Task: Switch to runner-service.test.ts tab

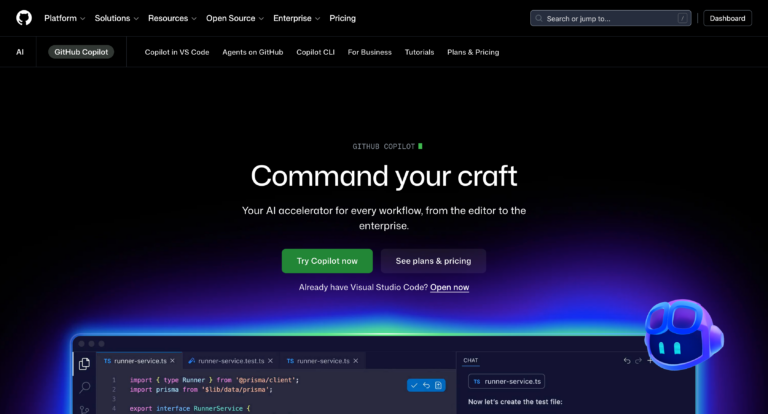Action: point(231,361)
